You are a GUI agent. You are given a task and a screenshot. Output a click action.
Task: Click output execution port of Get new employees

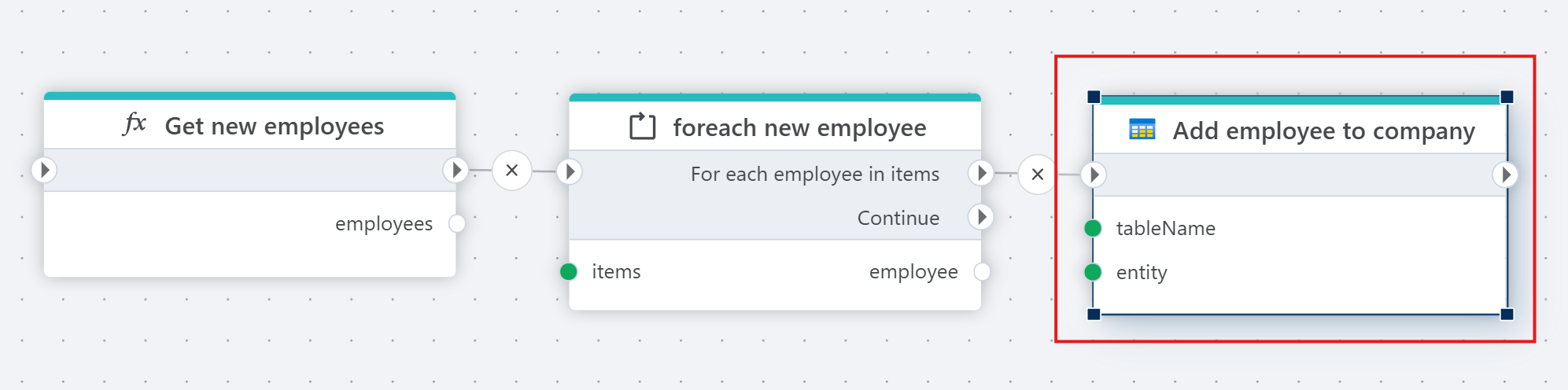point(456,170)
